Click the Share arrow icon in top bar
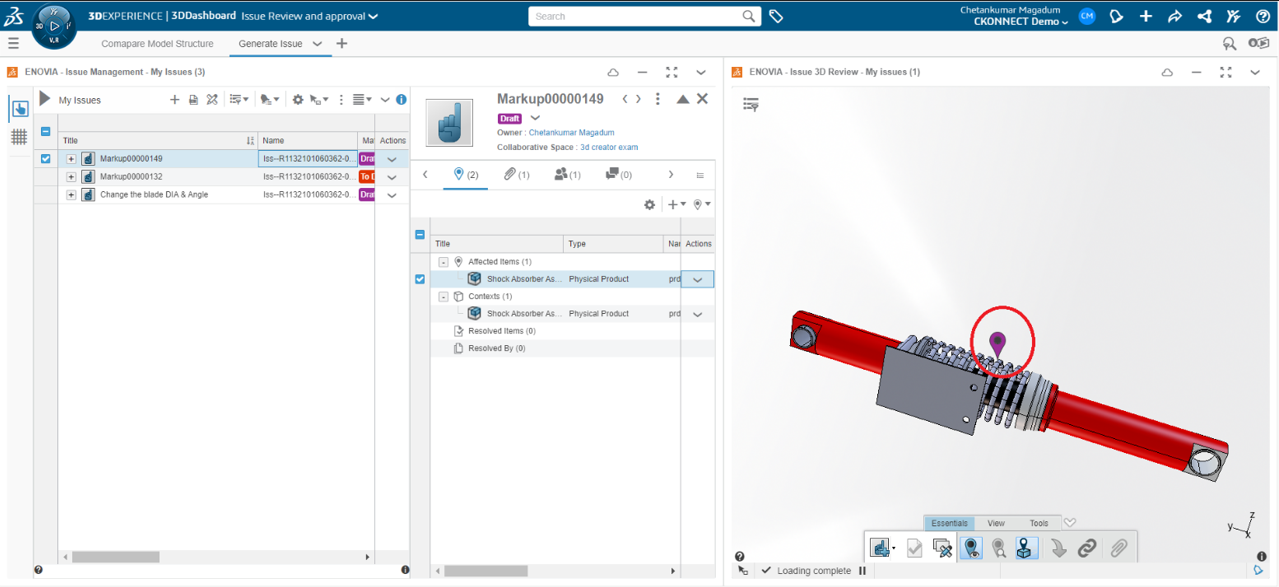Image resolution: width=1279 pixels, height=587 pixels. pos(1175,16)
